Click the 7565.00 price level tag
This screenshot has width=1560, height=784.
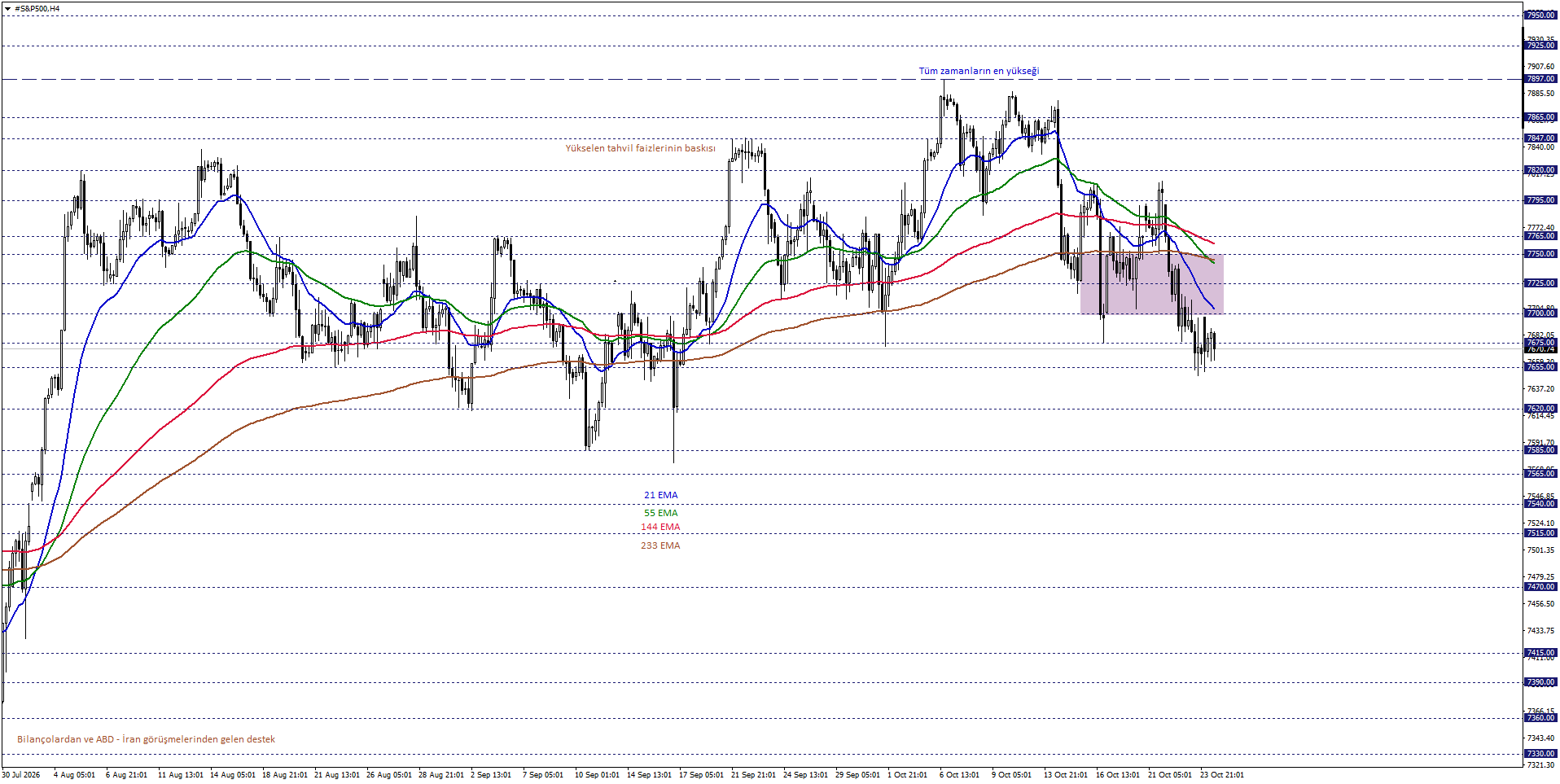[x=1540, y=474]
